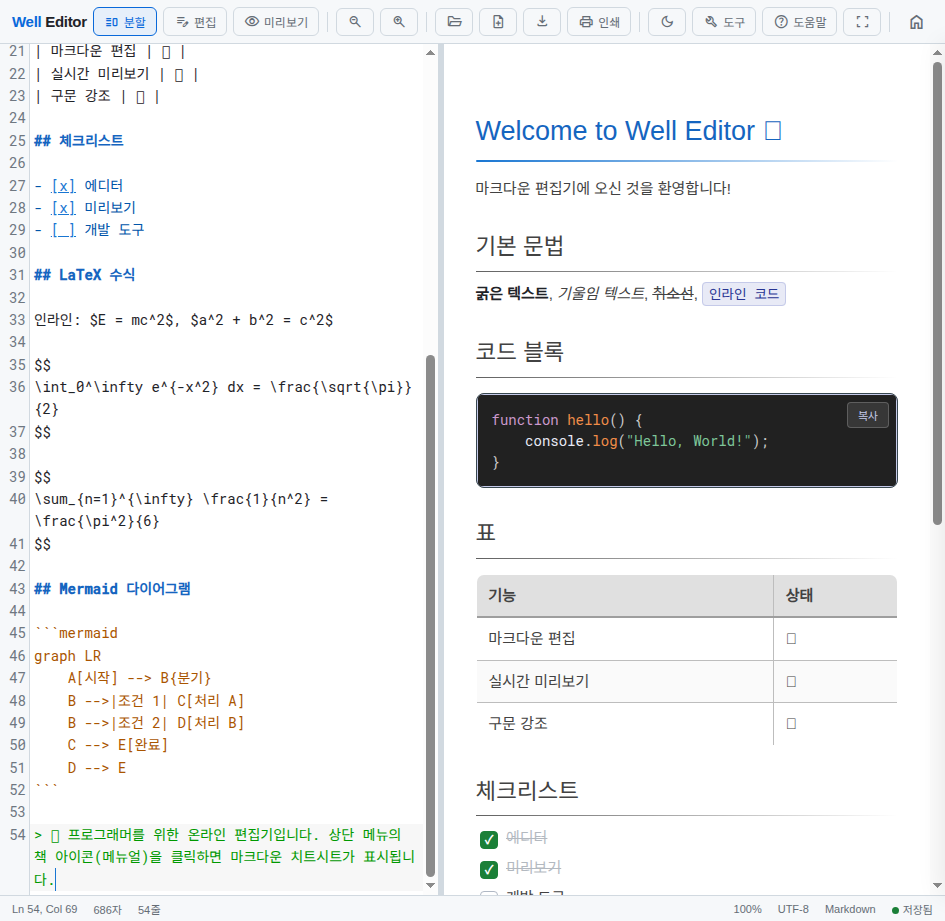Click line number 36 in the gutter
This screenshot has width=945, height=921.
pyautogui.click(x=17, y=387)
